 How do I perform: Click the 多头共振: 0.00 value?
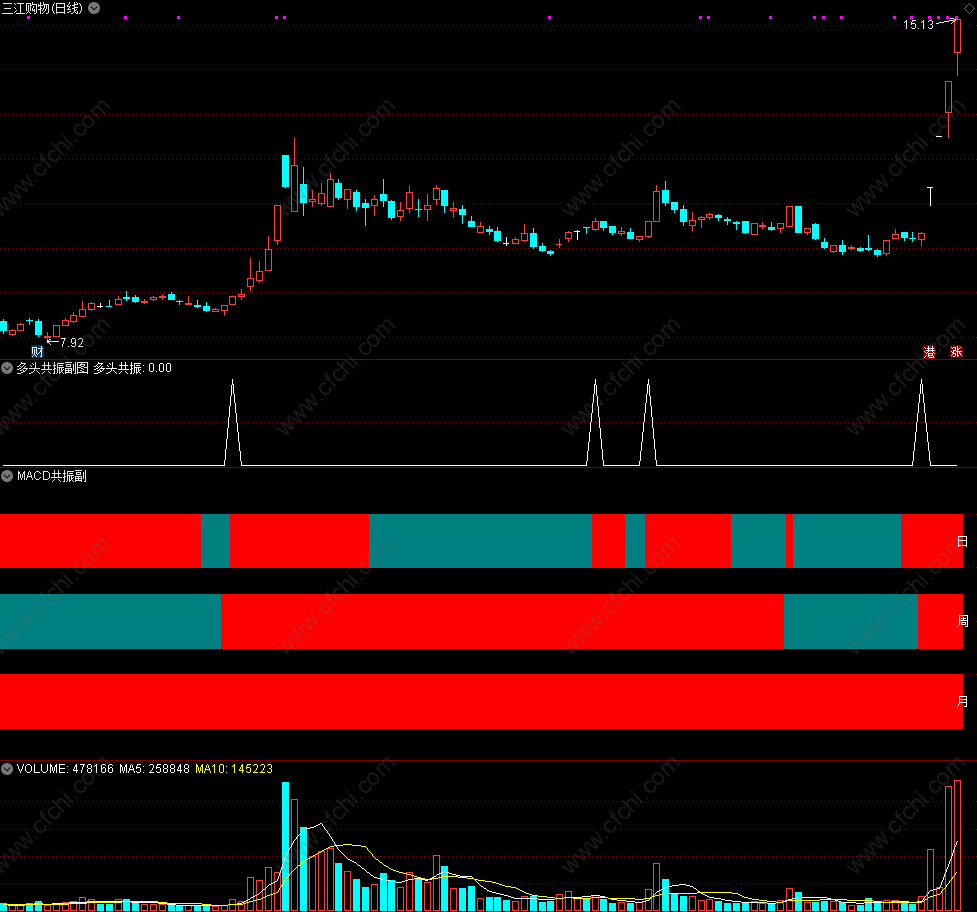pyautogui.click(x=132, y=368)
